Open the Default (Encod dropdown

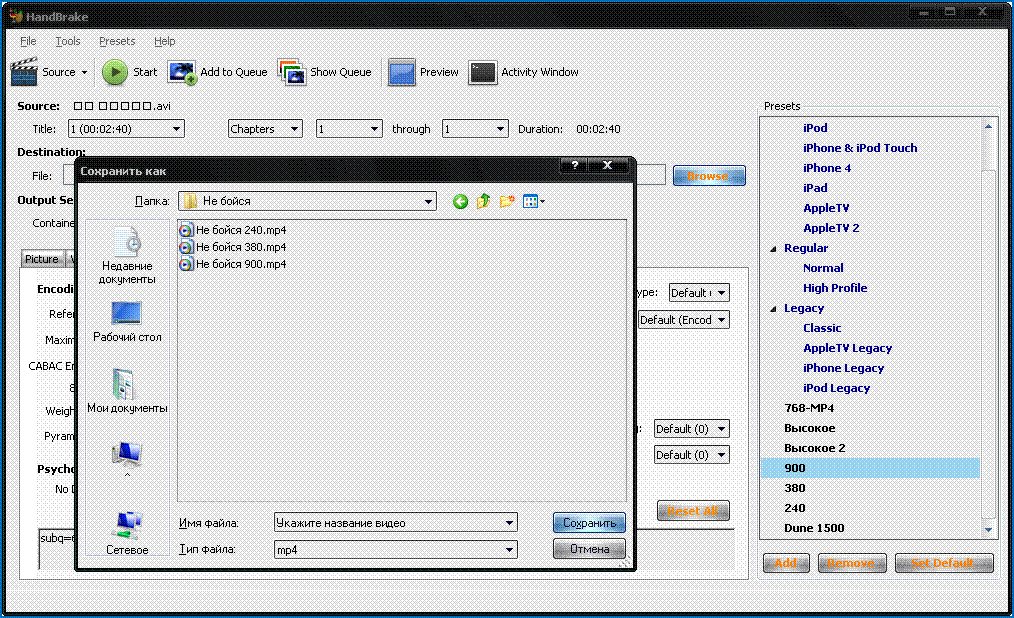(x=684, y=320)
